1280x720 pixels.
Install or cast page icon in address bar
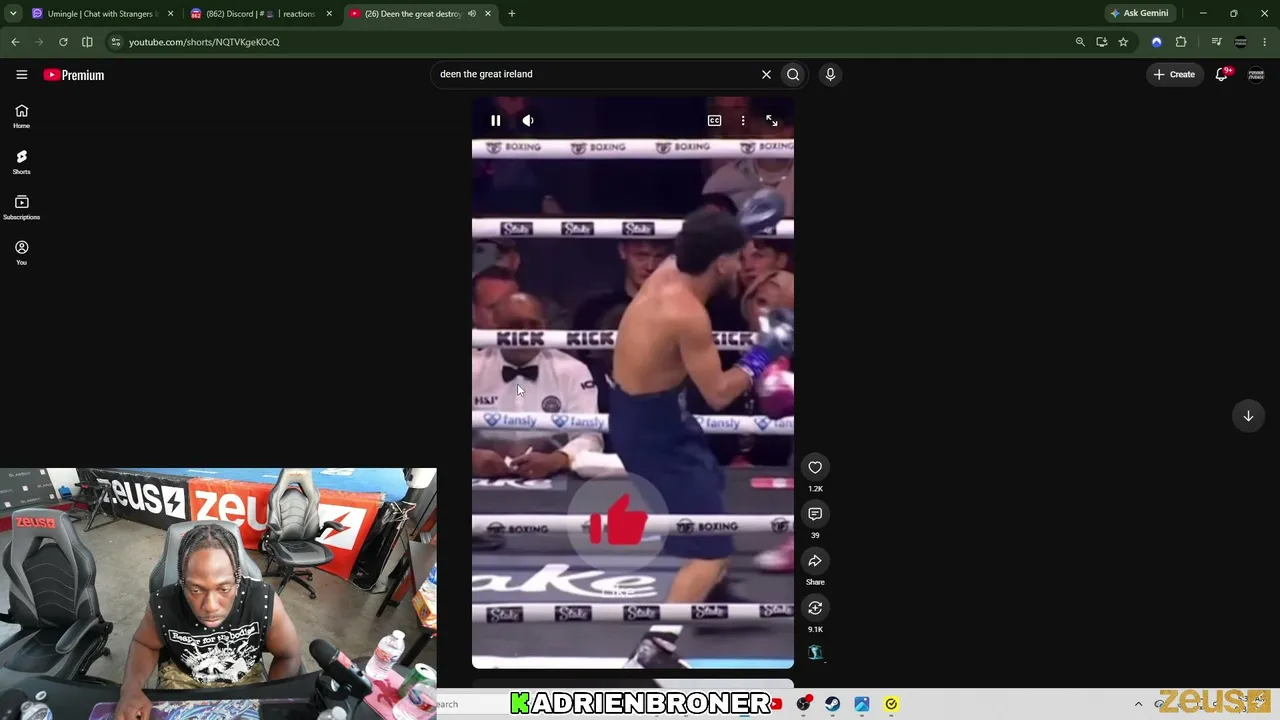pos(1101,42)
